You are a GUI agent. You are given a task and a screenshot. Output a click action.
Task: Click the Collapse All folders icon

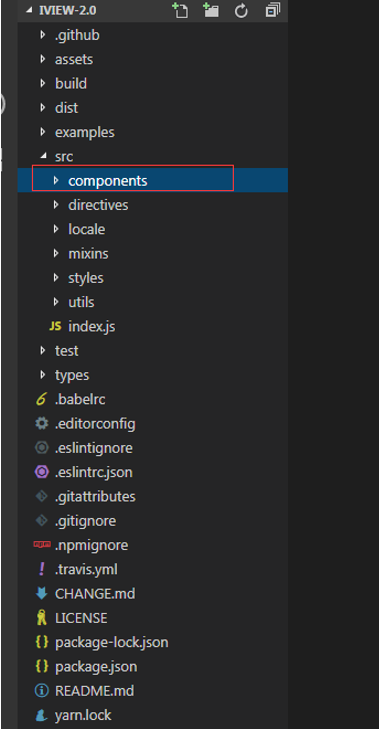pos(273,10)
